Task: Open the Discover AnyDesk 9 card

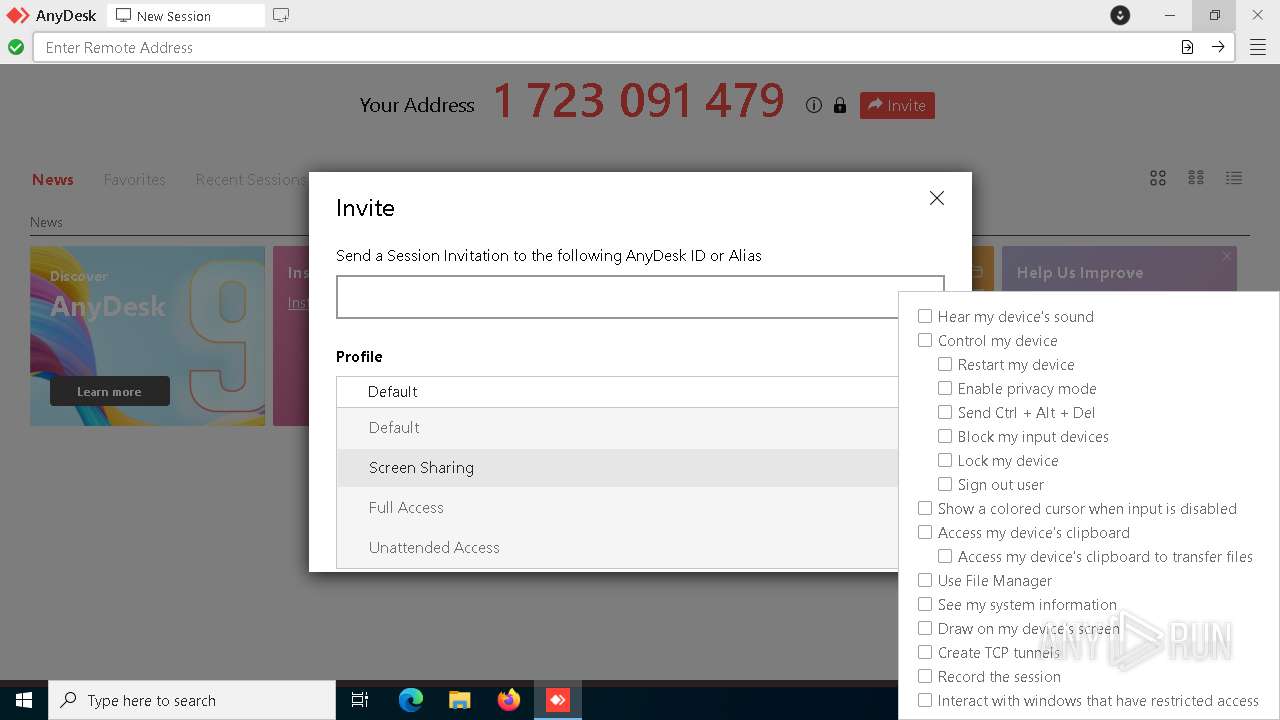Action: point(148,336)
